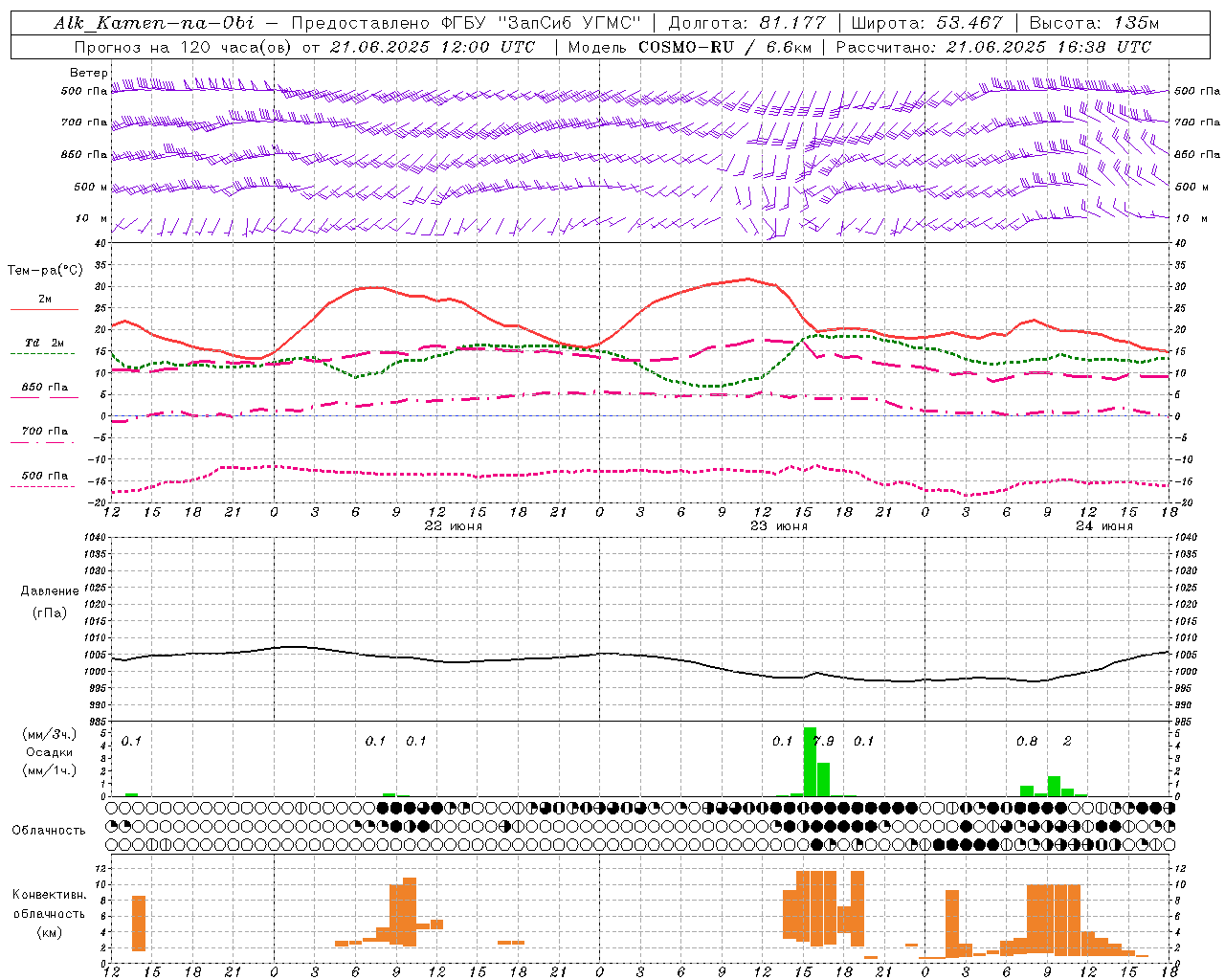The width and height of the screenshot is (1225, 980).
Task: Click the "500 м" wind level label on left
Action: (91, 188)
